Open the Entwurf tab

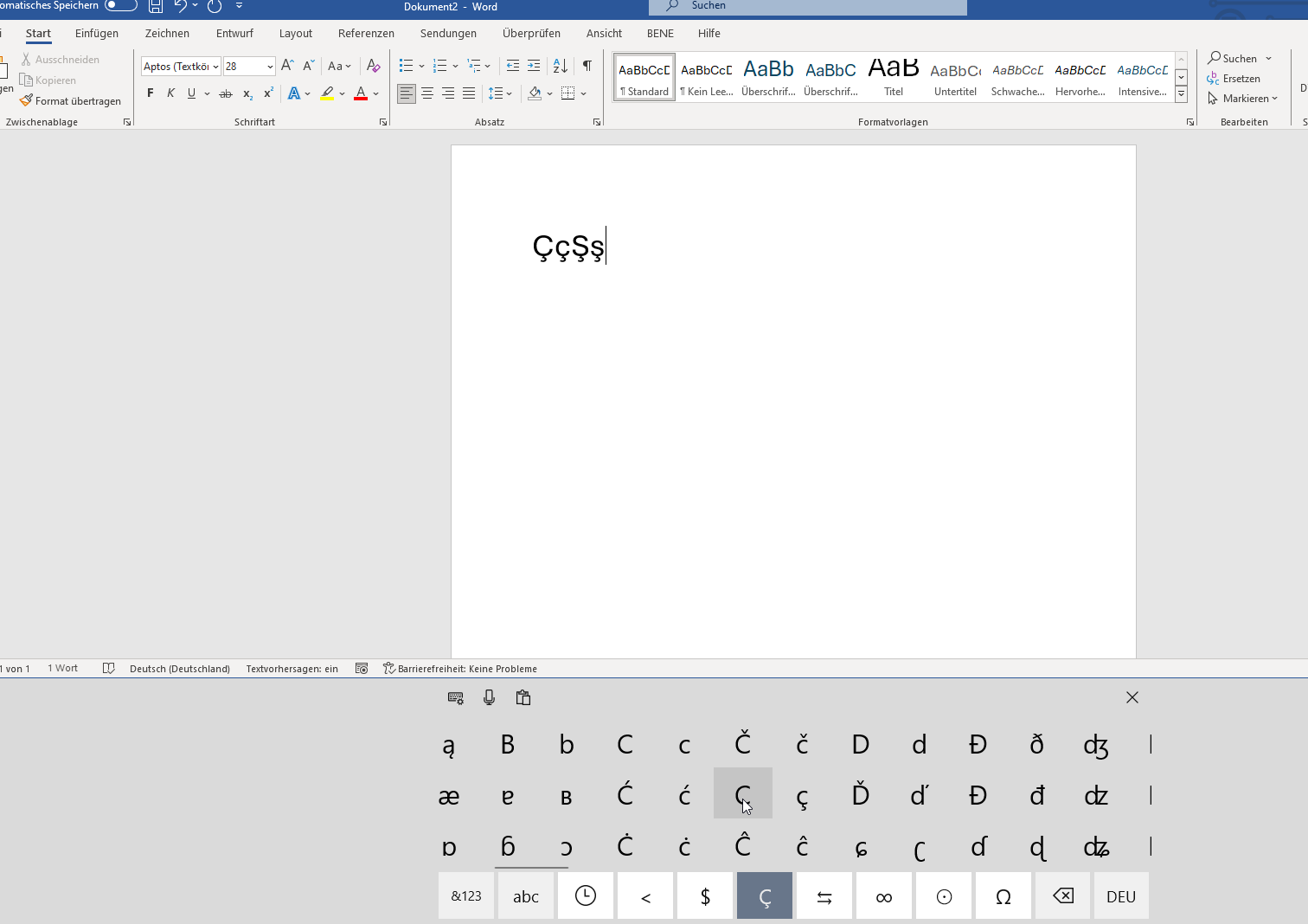click(x=234, y=34)
